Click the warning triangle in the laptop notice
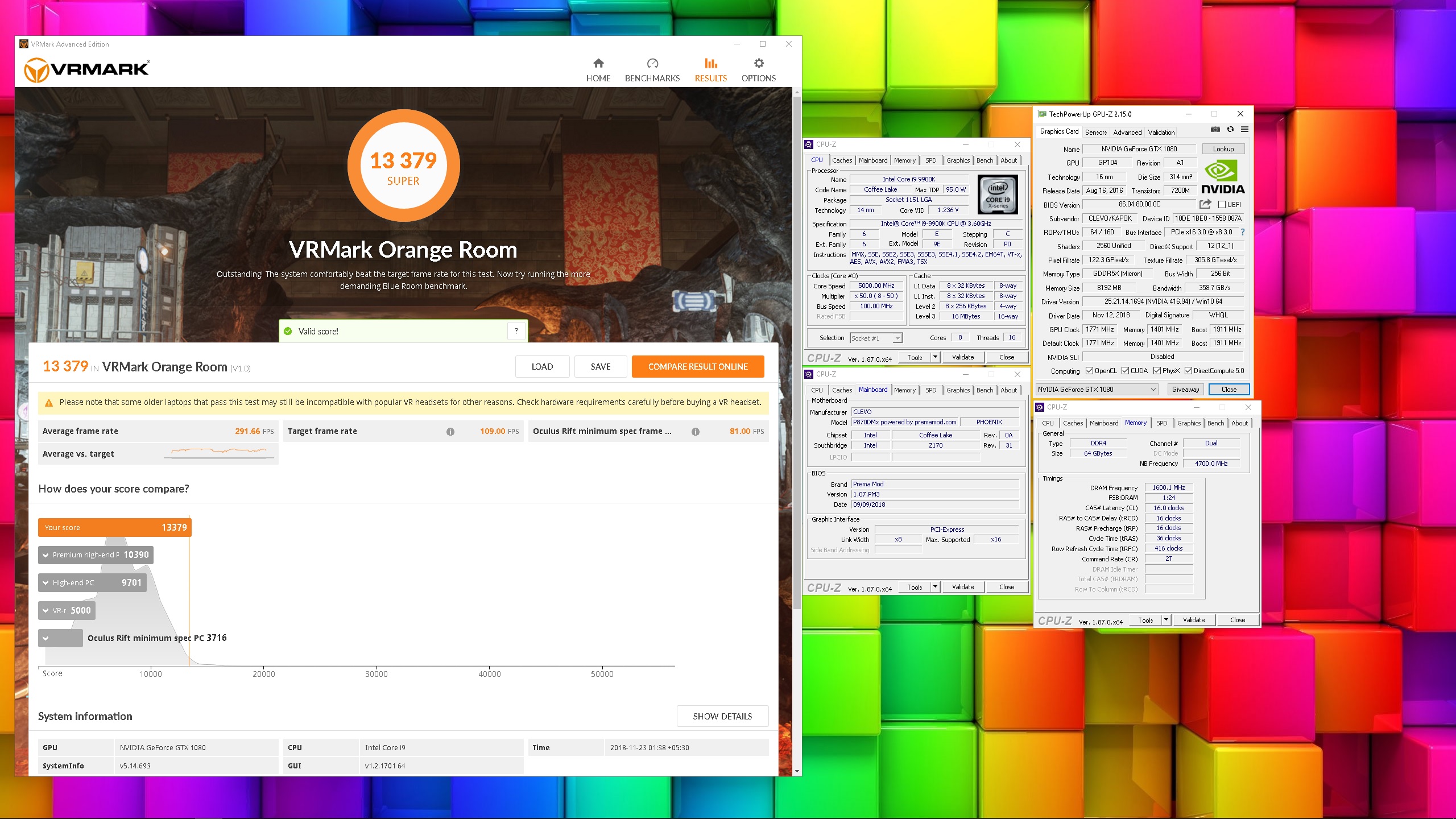Image resolution: width=1456 pixels, height=819 pixels. click(x=49, y=403)
